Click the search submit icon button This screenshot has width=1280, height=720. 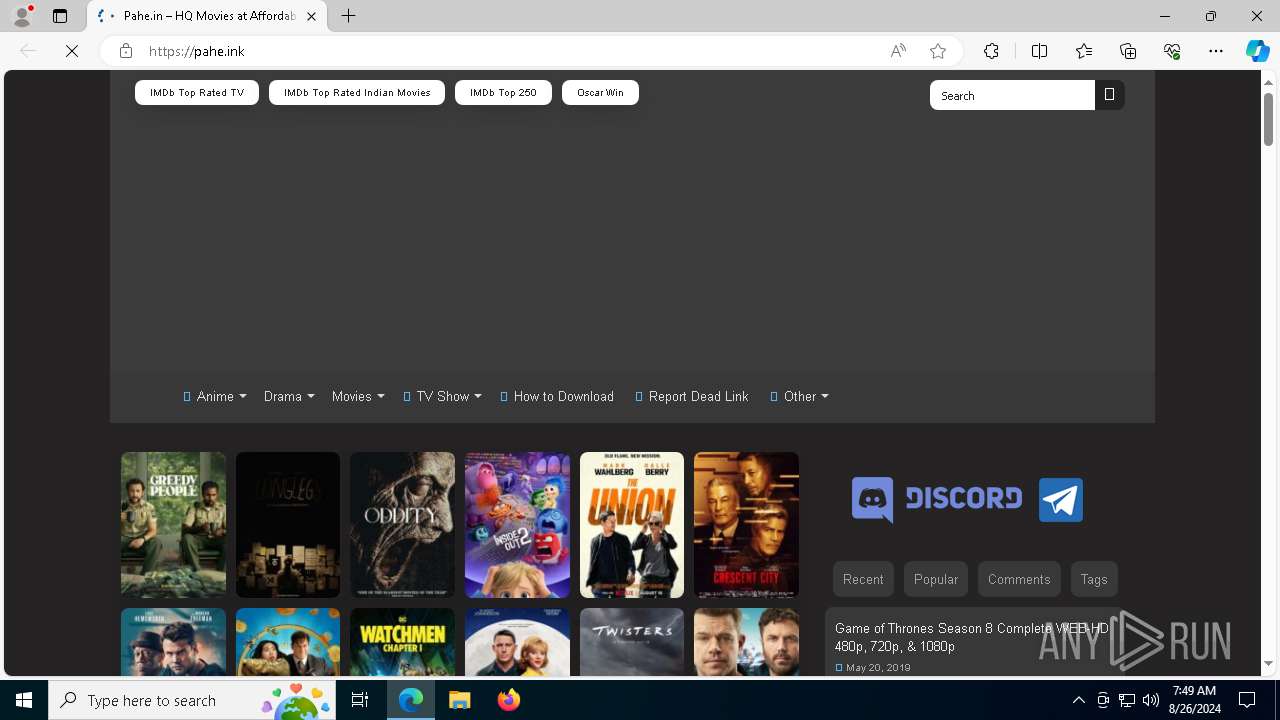pyautogui.click(x=1109, y=95)
